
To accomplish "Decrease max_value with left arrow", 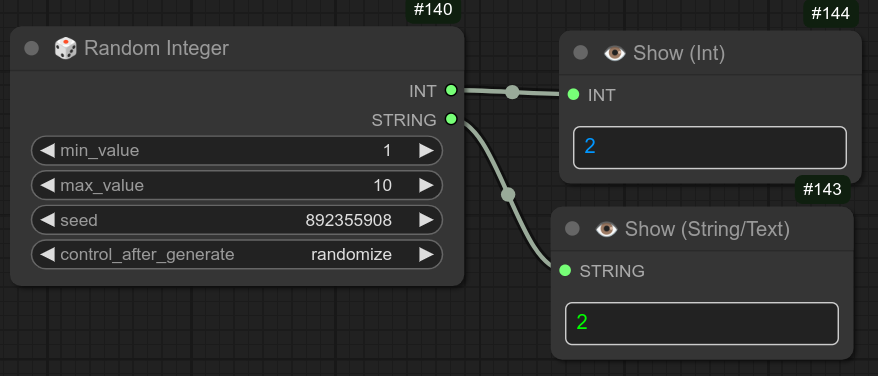I will [48, 185].
